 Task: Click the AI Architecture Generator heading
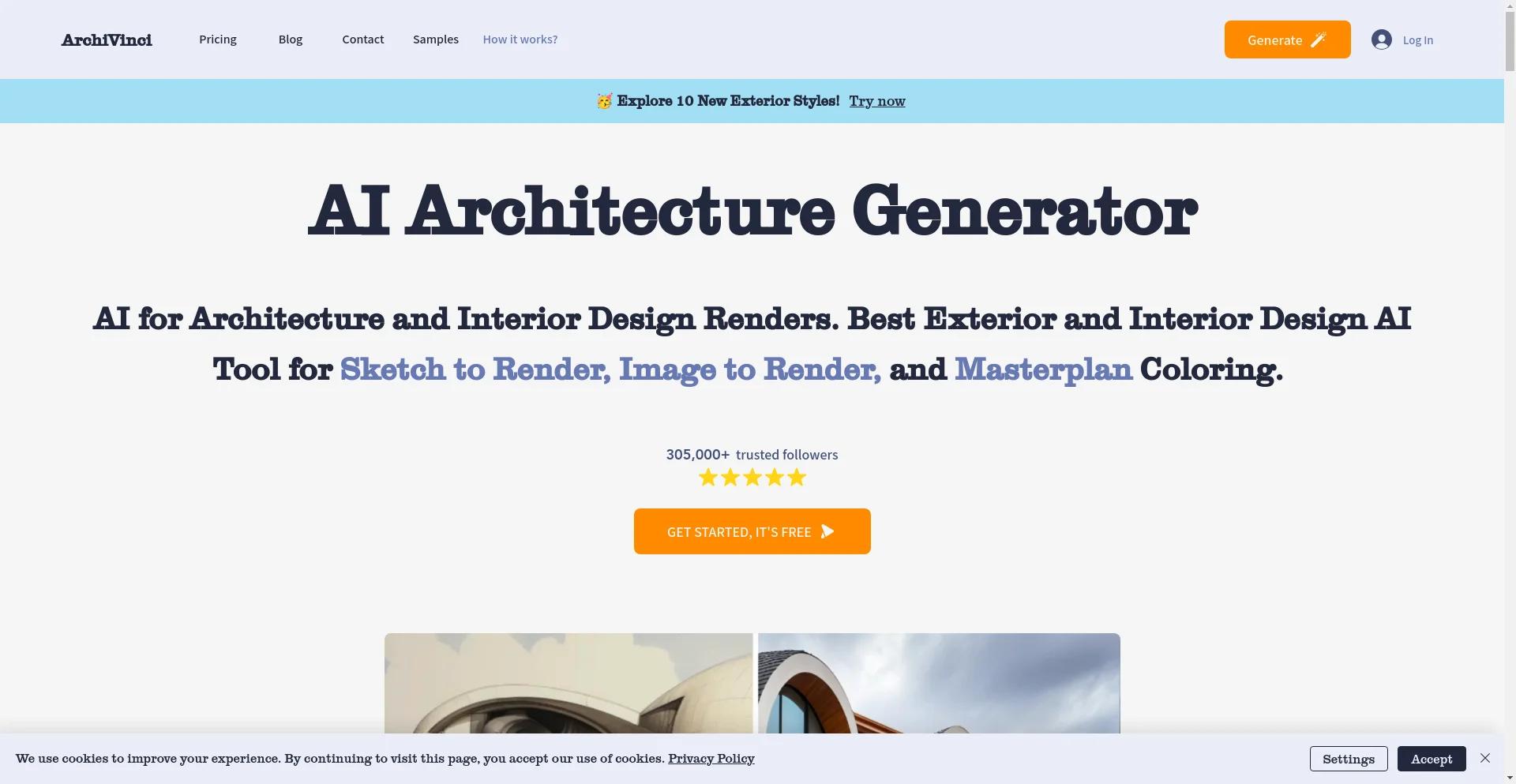[x=752, y=210]
